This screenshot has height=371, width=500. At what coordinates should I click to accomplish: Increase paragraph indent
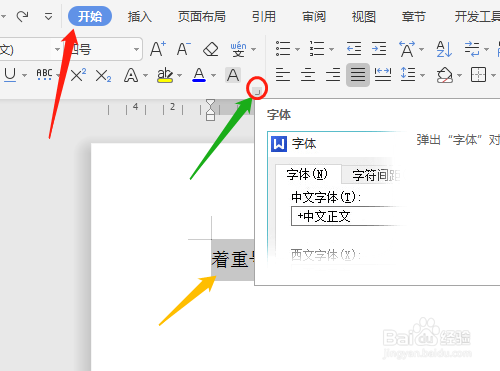point(379,49)
